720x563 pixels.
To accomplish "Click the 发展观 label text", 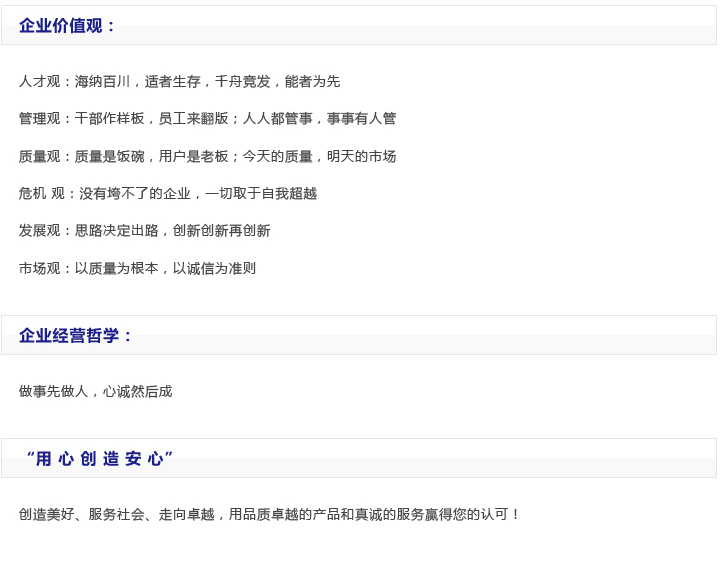I will pyautogui.click(x=39, y=230).
